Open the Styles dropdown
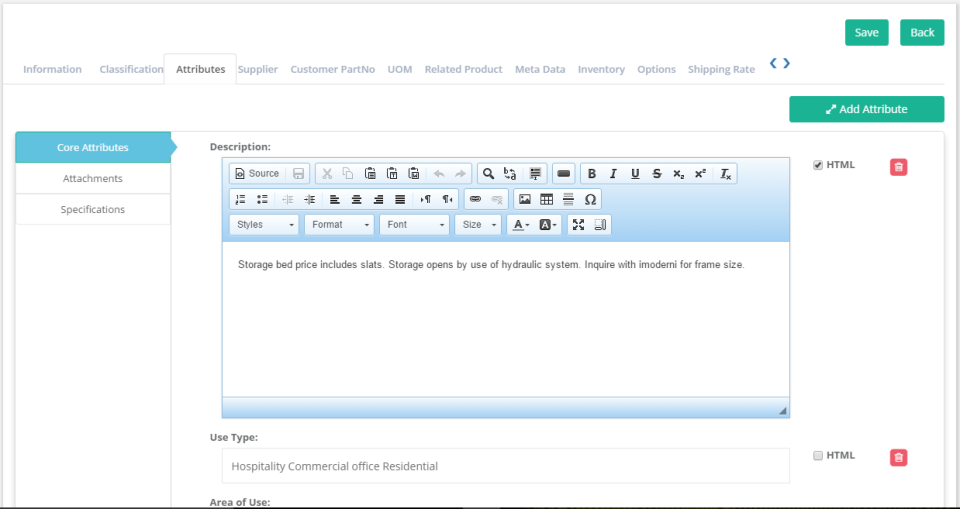 click(264, 225)
